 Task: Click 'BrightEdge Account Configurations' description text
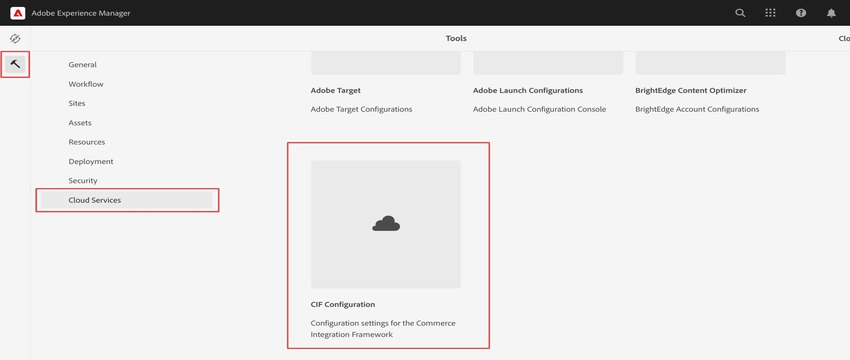(x=697, y=110)
